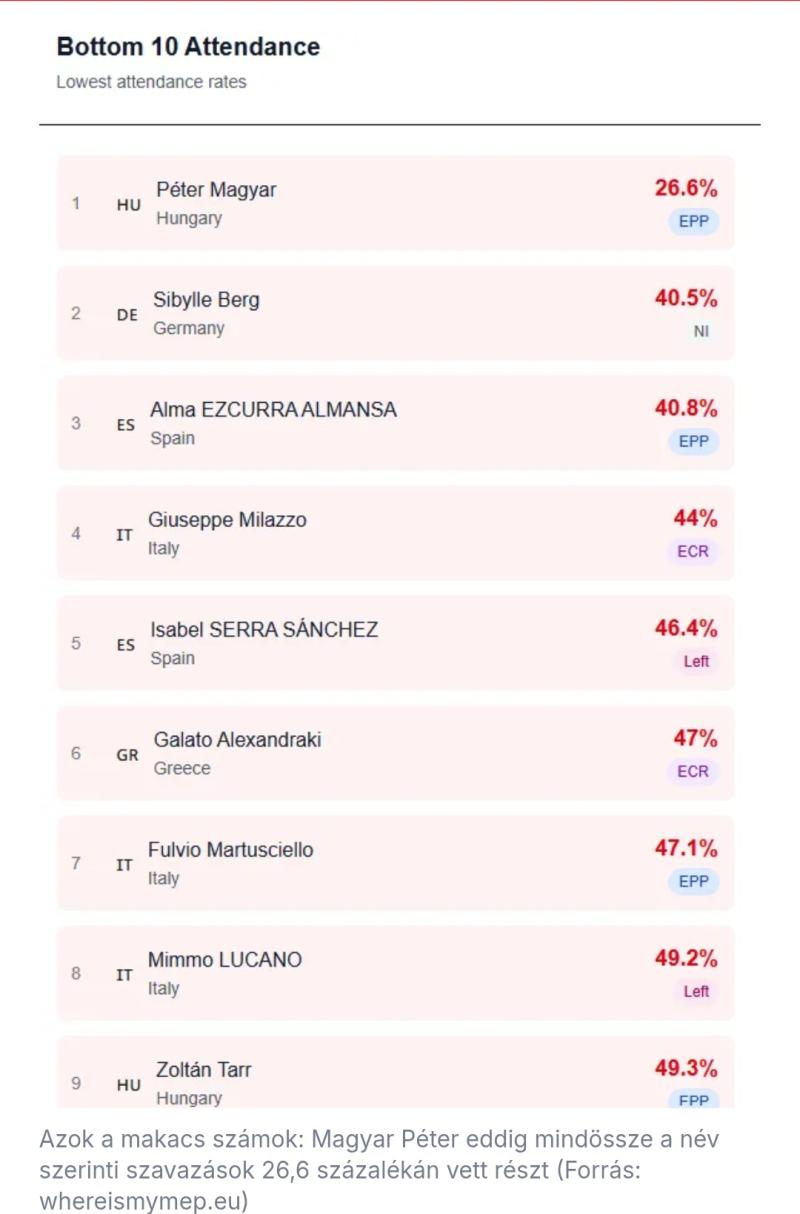Image resolution: width=800 pixels, height=1214 pixels.
Task: Click Giuseppe Milazzo's name
Action: coord(227,520)
